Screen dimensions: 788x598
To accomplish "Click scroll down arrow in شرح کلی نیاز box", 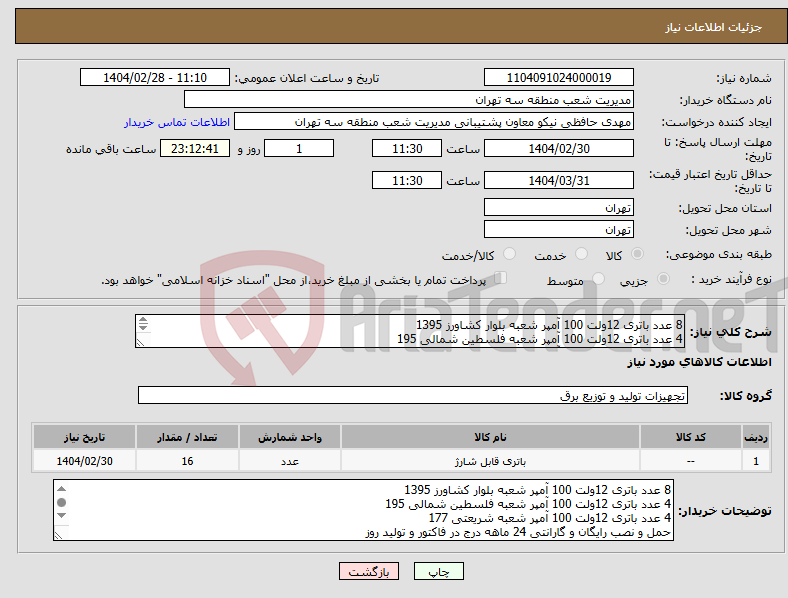I will (x=143, y=327).
